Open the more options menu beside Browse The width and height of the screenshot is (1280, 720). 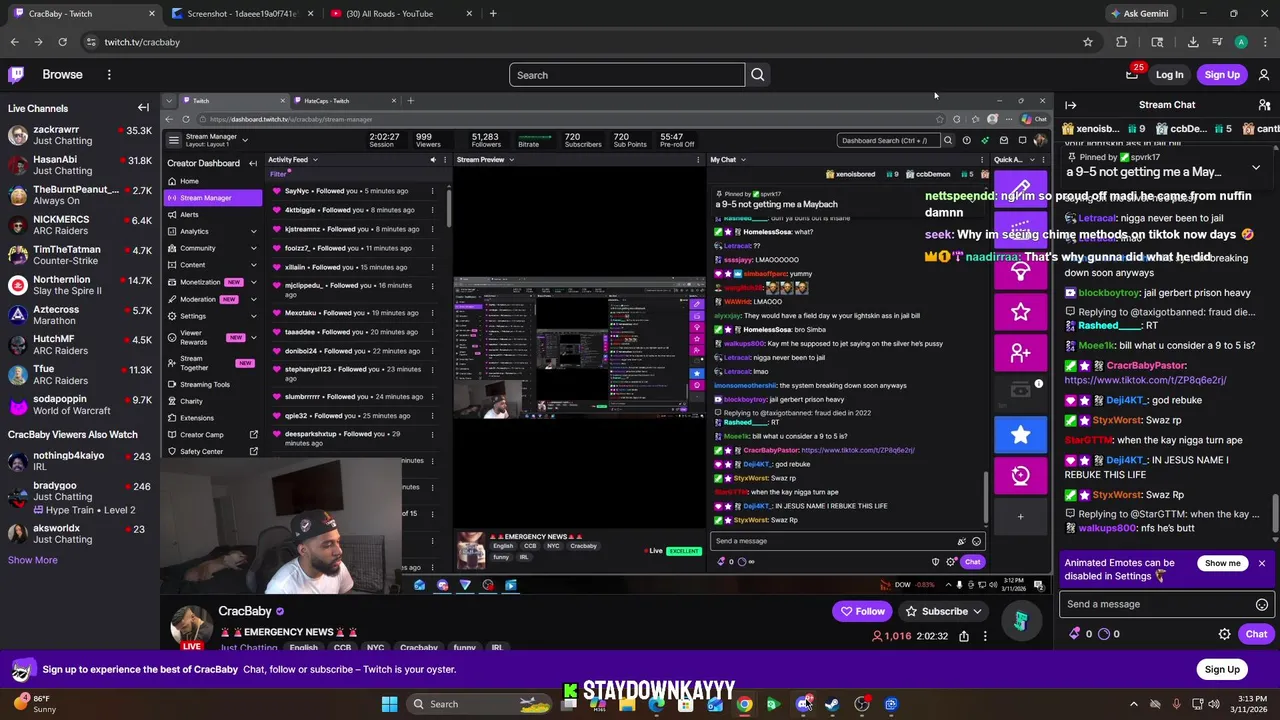[109, 74]
